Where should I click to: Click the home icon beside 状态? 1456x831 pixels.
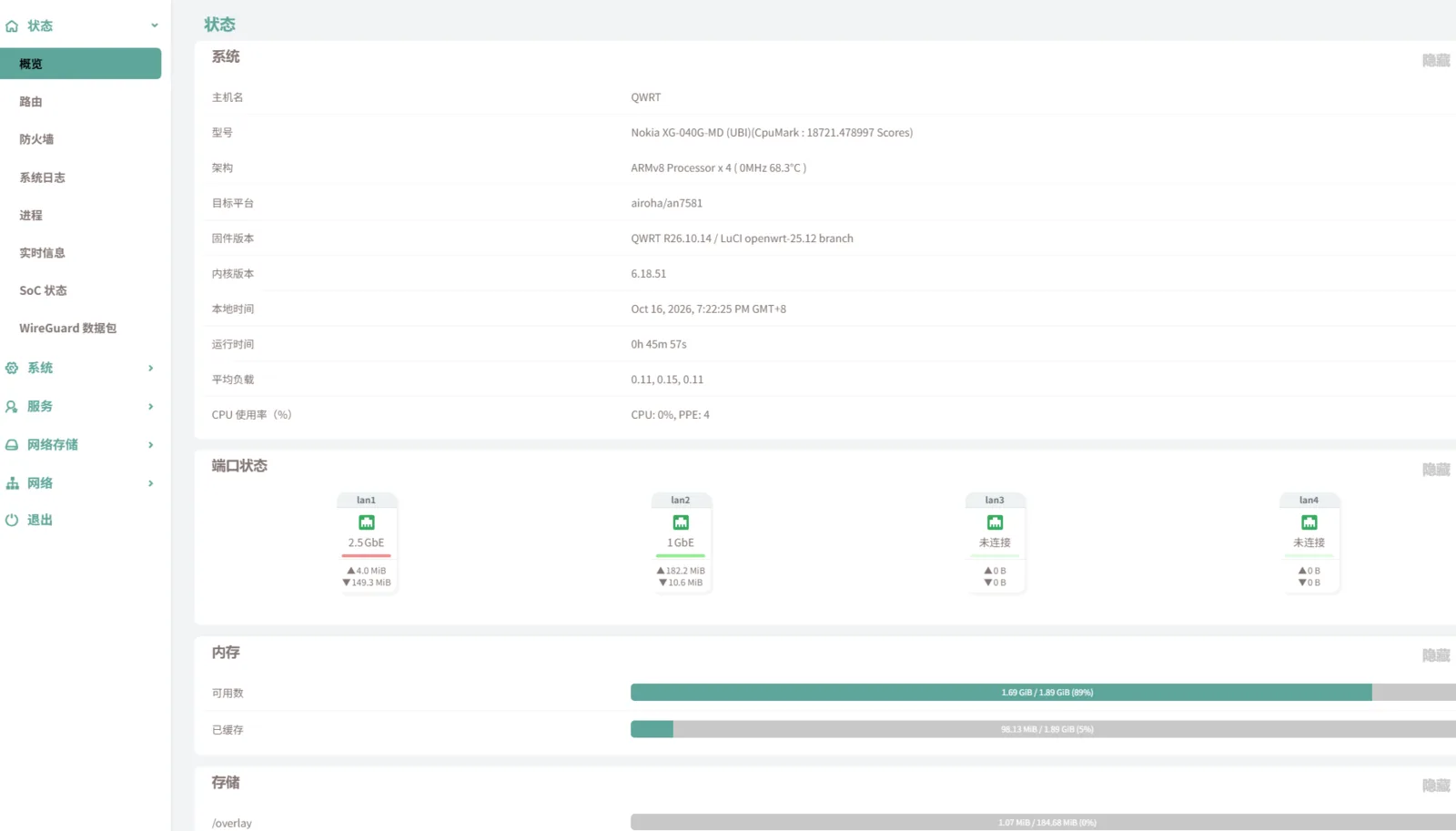tap(12, 26)
